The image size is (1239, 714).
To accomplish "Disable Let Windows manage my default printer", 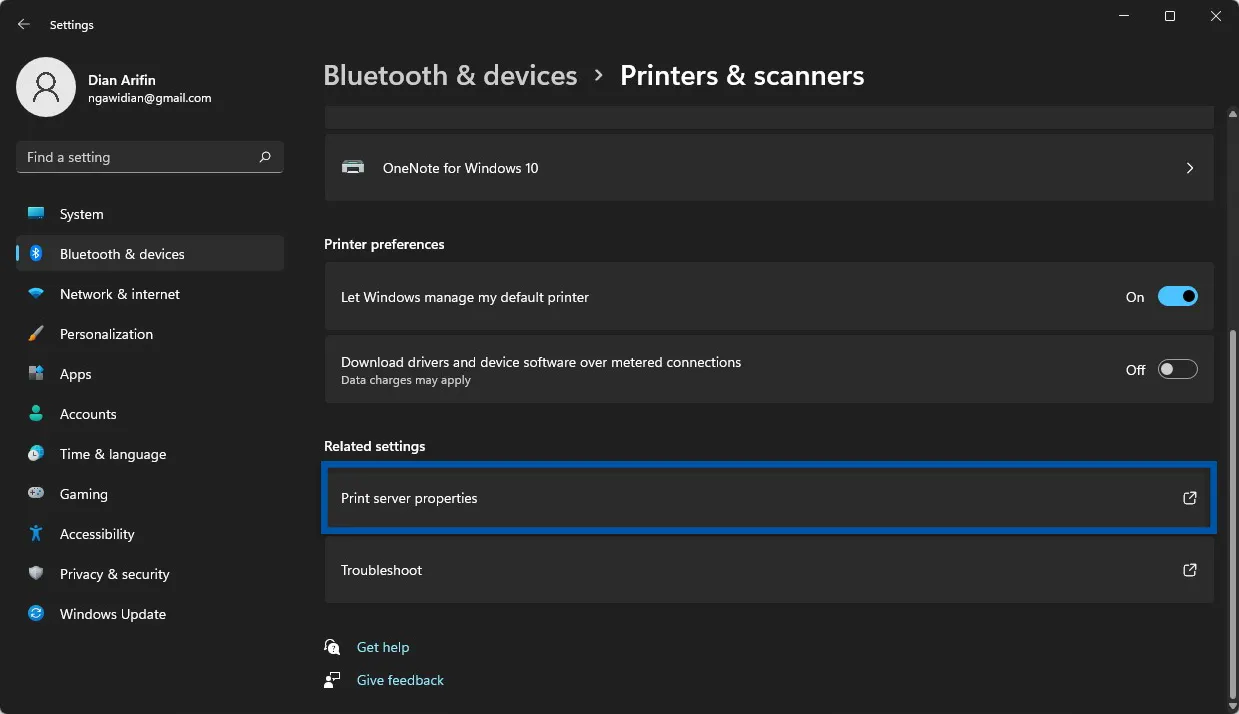I will pyautogui.click(x=1177, y=296).
